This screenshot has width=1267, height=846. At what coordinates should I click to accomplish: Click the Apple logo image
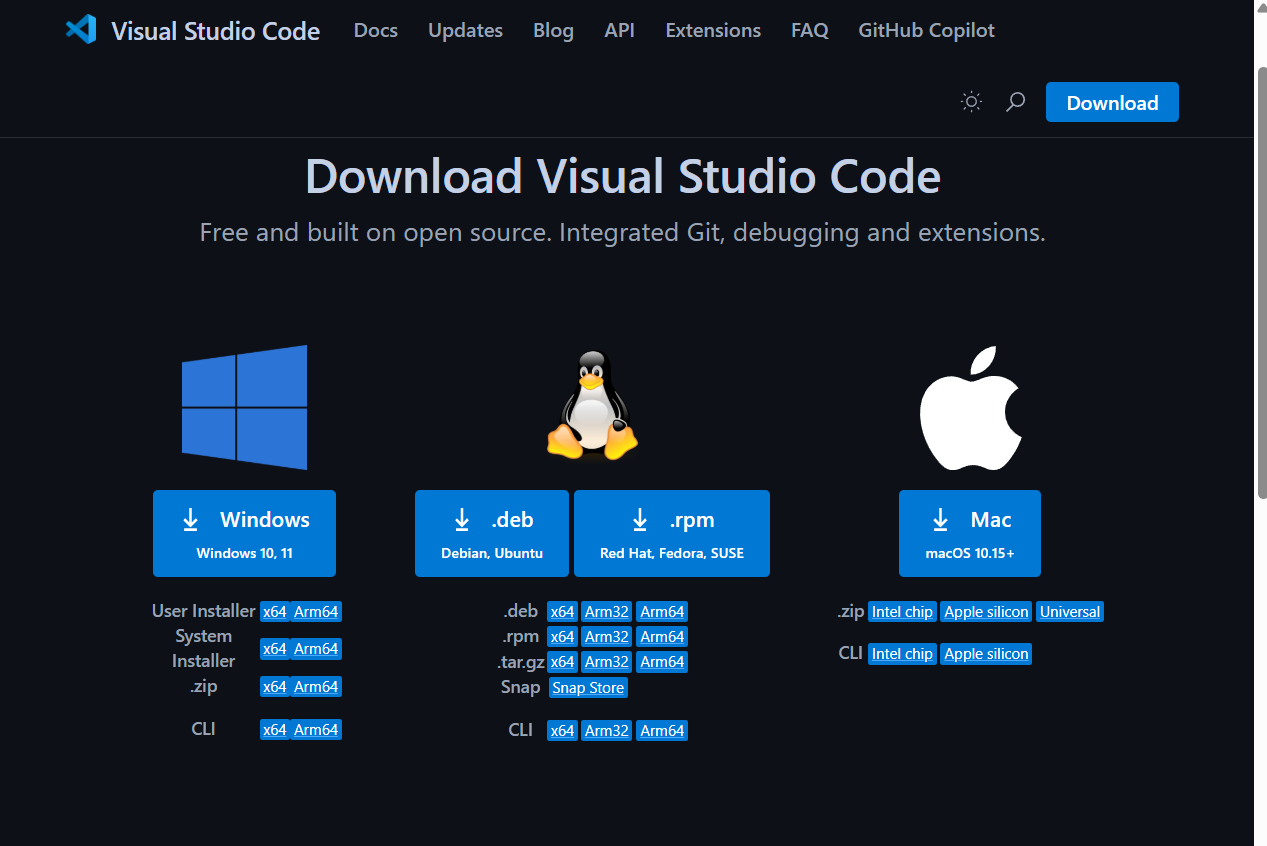pyautogui.click(x=970, y=409)
